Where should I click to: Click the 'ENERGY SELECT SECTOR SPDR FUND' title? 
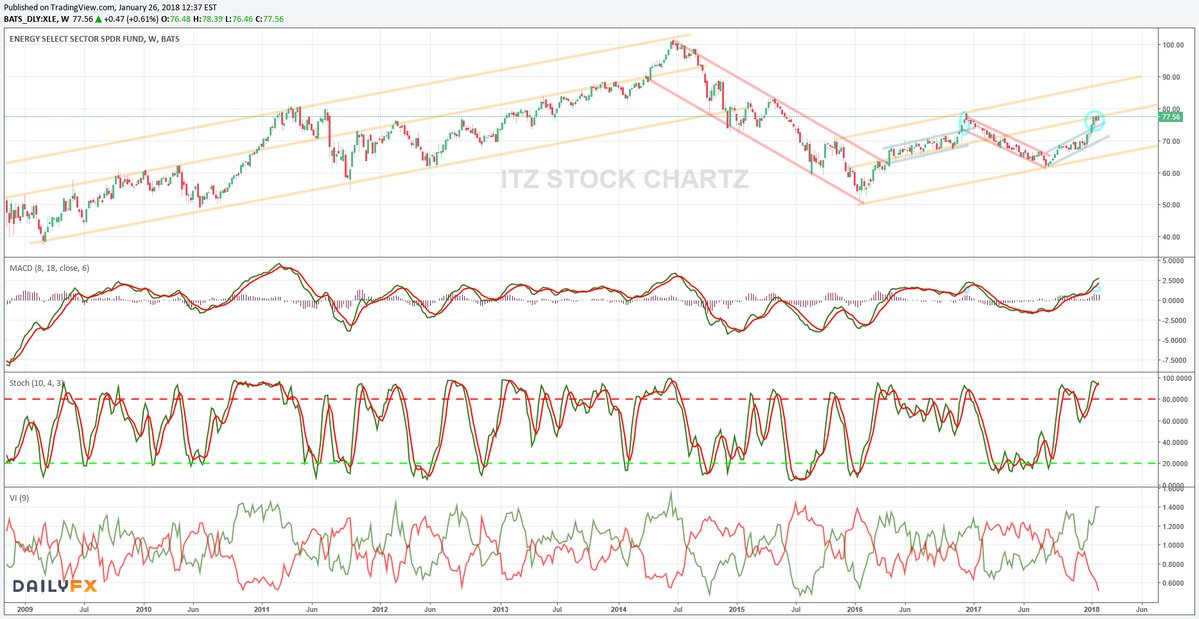[x=76, y=37]
